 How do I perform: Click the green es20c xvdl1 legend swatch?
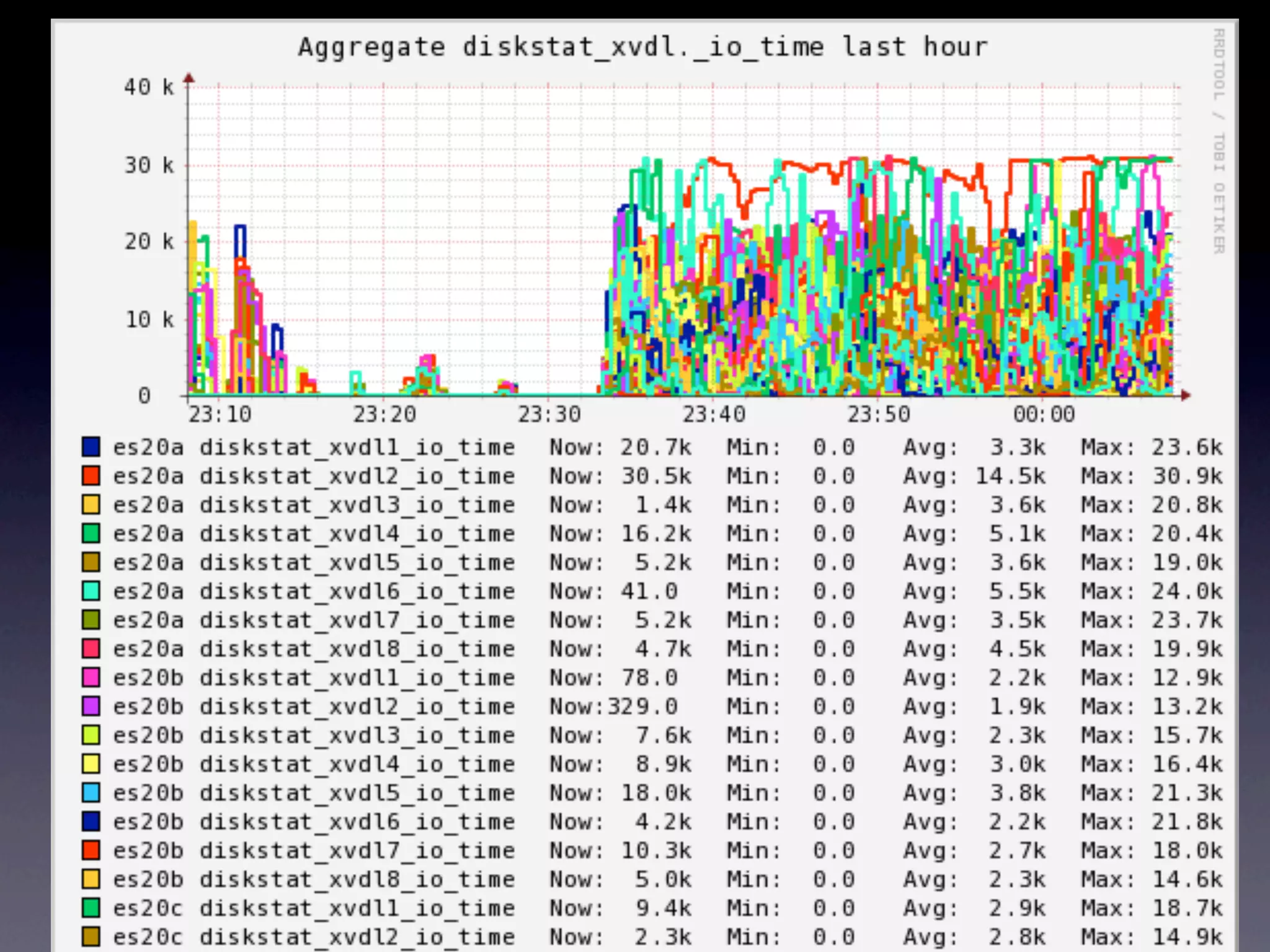91,907
